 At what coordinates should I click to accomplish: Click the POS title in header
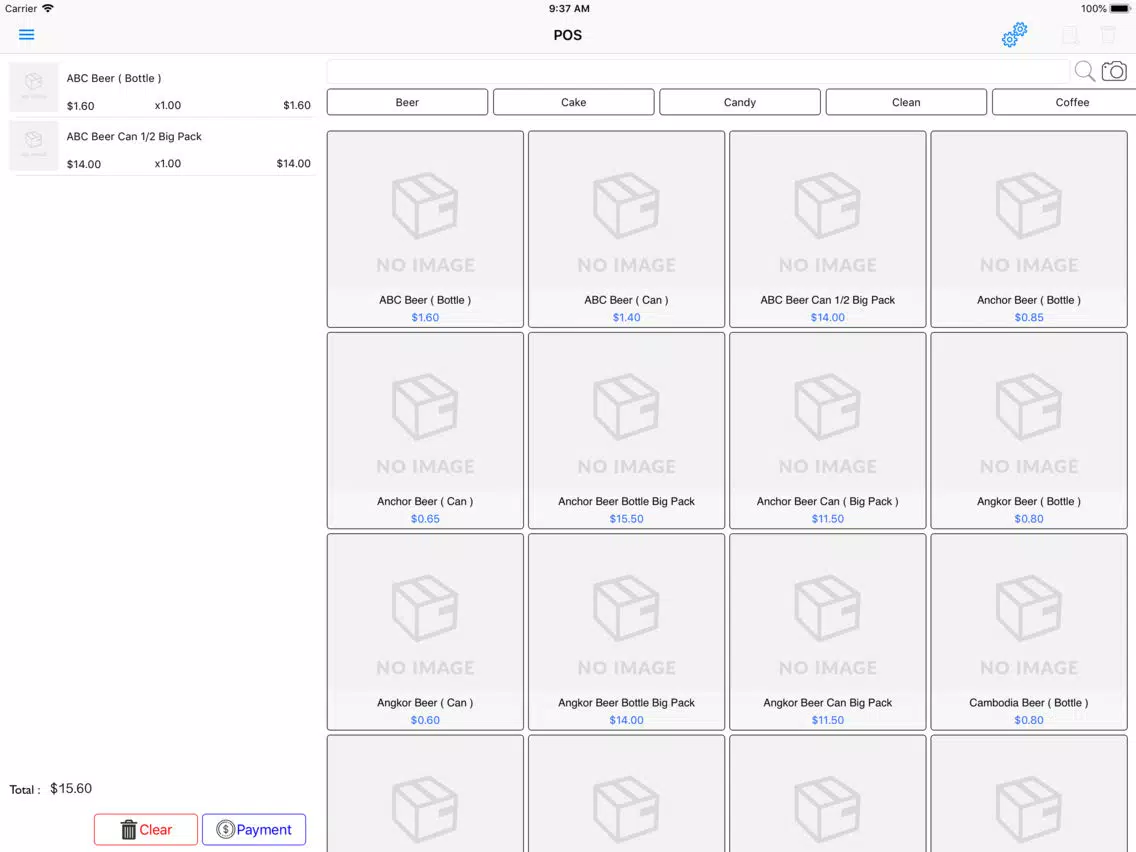click(x=568, y=36)
